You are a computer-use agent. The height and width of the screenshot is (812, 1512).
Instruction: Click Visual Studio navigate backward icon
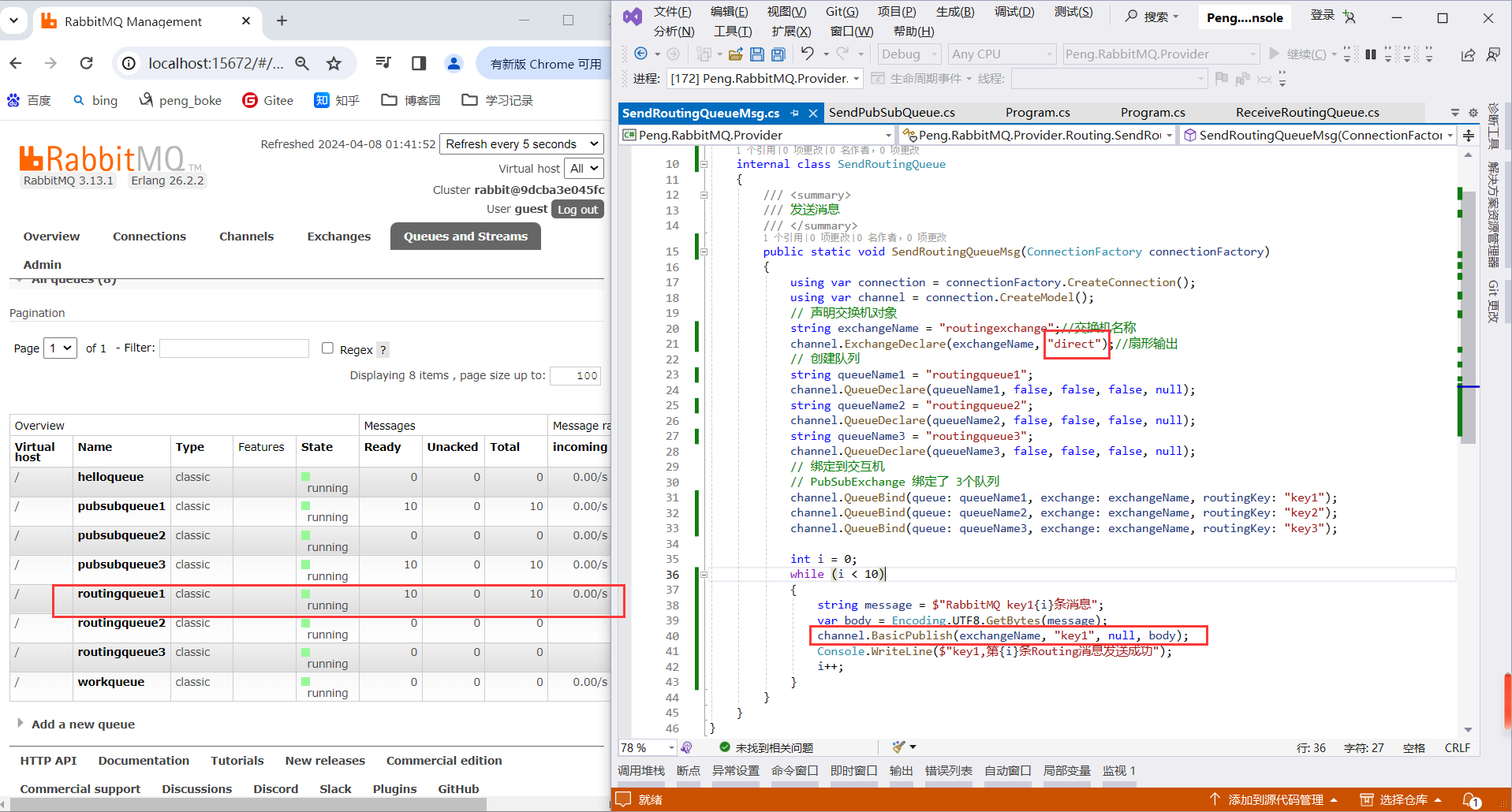(641, 54)
